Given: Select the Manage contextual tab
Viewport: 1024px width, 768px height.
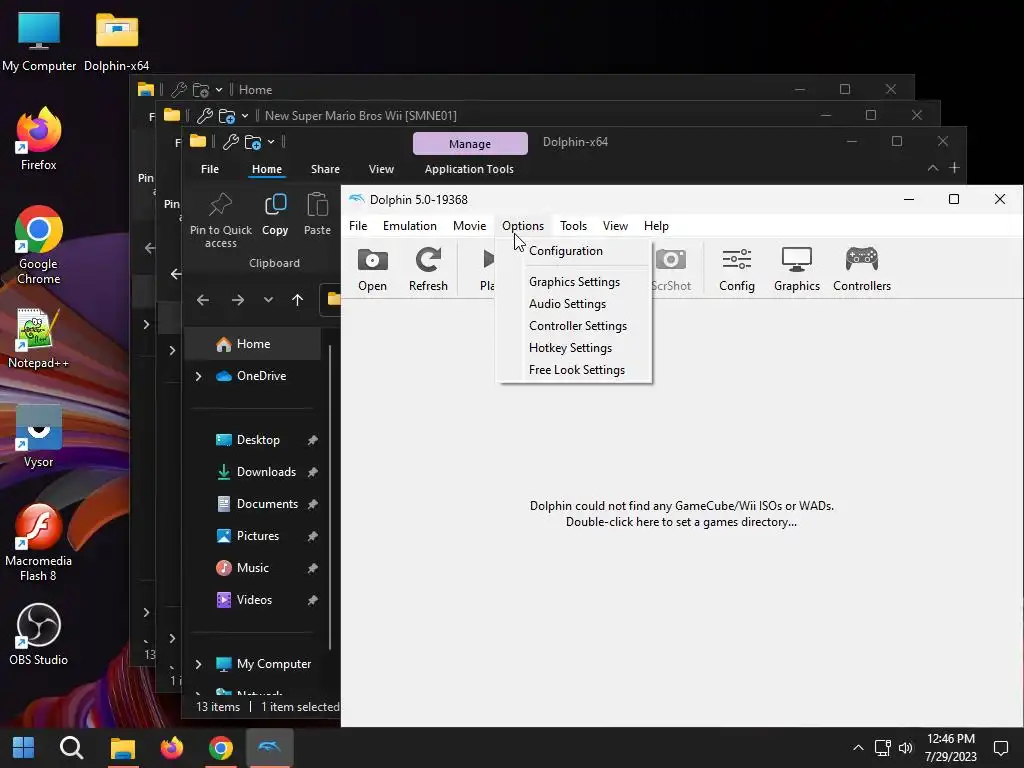Looking at the screenshot, I should [x=470, y=144].
